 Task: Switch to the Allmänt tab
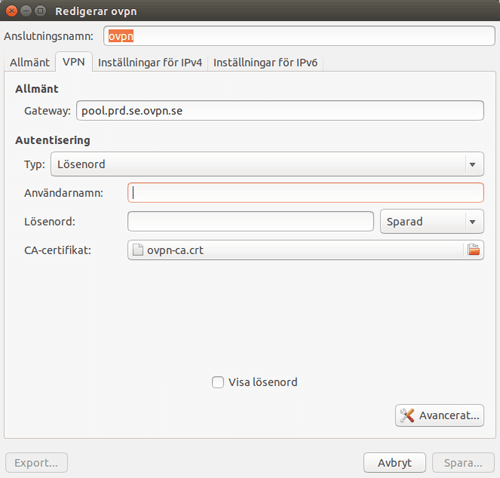click(30, 62)
